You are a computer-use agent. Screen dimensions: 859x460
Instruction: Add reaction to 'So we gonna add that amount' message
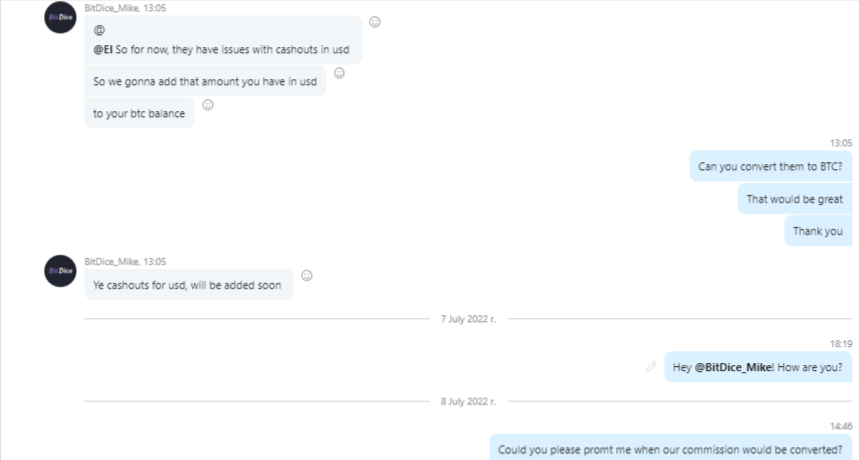339,73
